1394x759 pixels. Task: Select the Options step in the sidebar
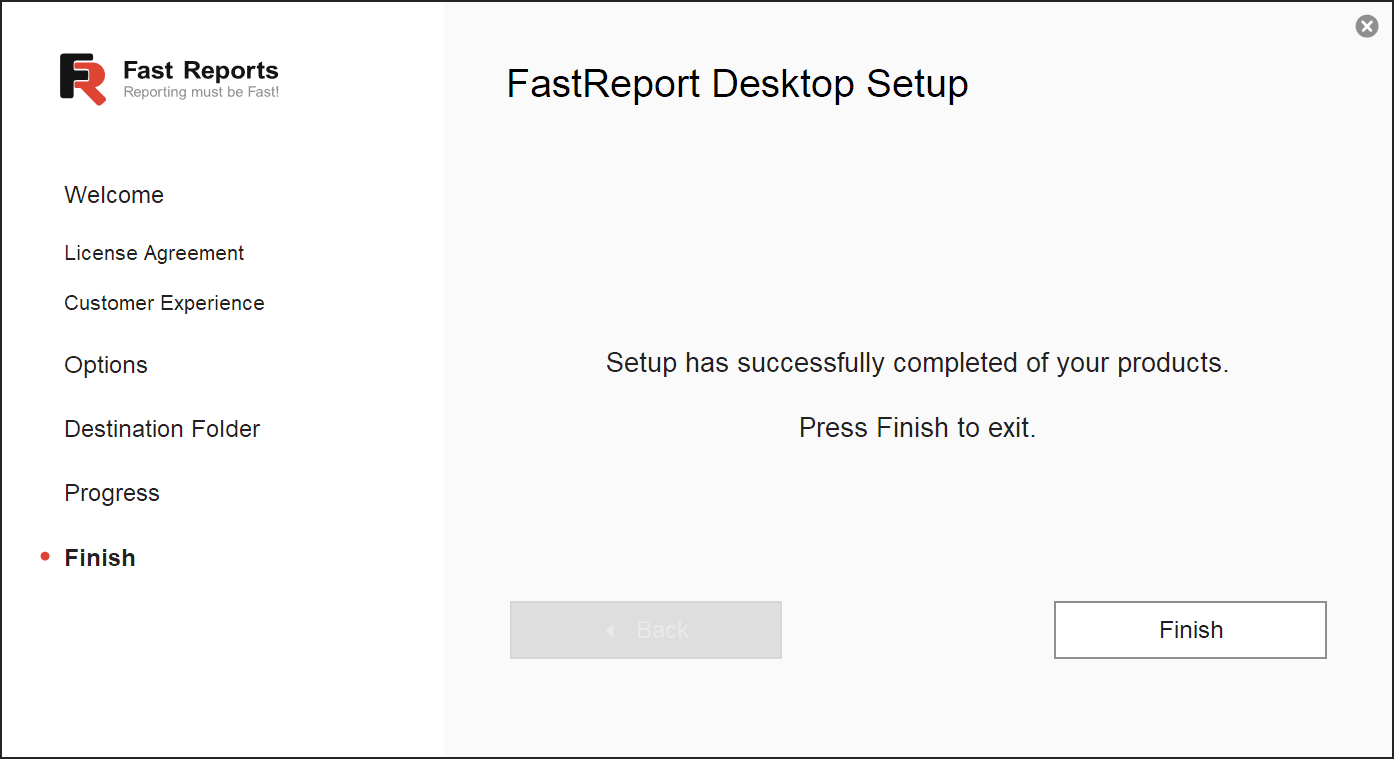click(x=106, y=365)
